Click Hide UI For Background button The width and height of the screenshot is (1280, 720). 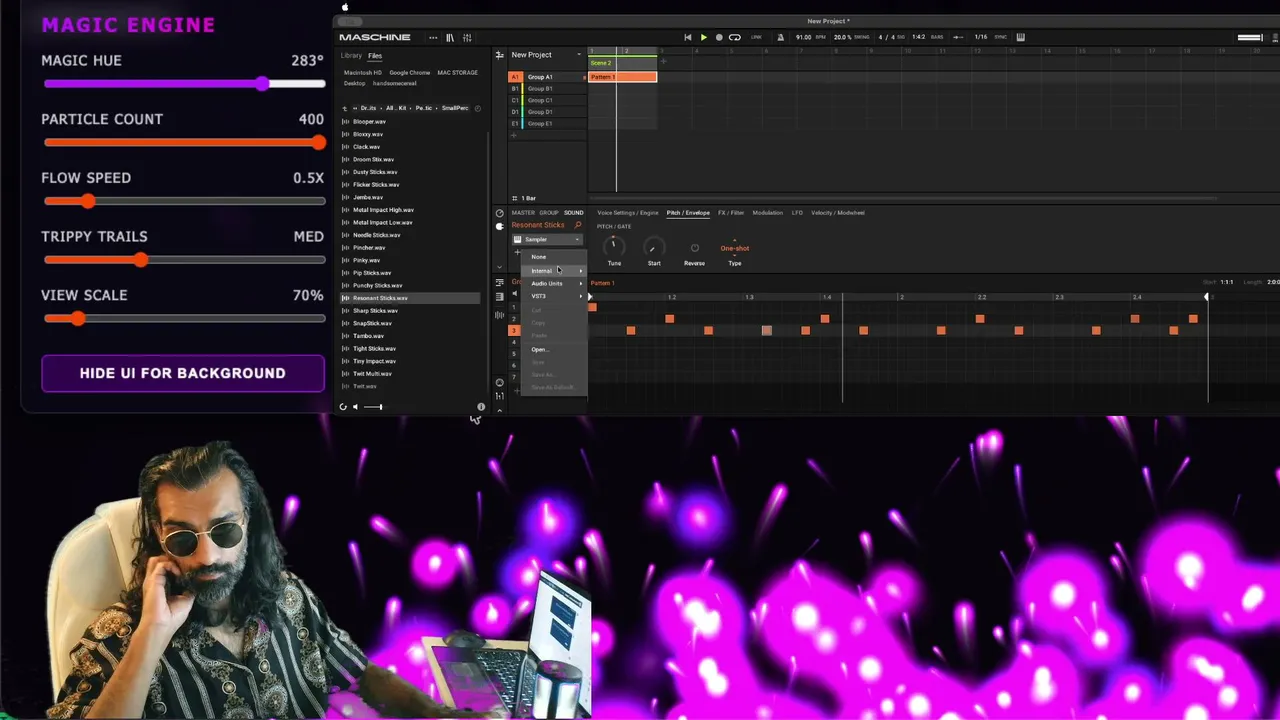click(183, 373)
